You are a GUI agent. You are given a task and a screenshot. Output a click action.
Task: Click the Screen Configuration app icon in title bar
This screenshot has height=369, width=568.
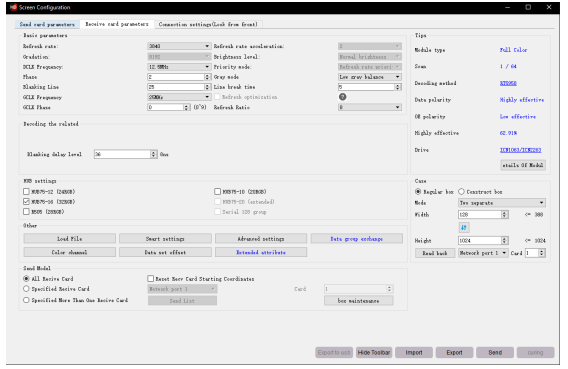13,7
